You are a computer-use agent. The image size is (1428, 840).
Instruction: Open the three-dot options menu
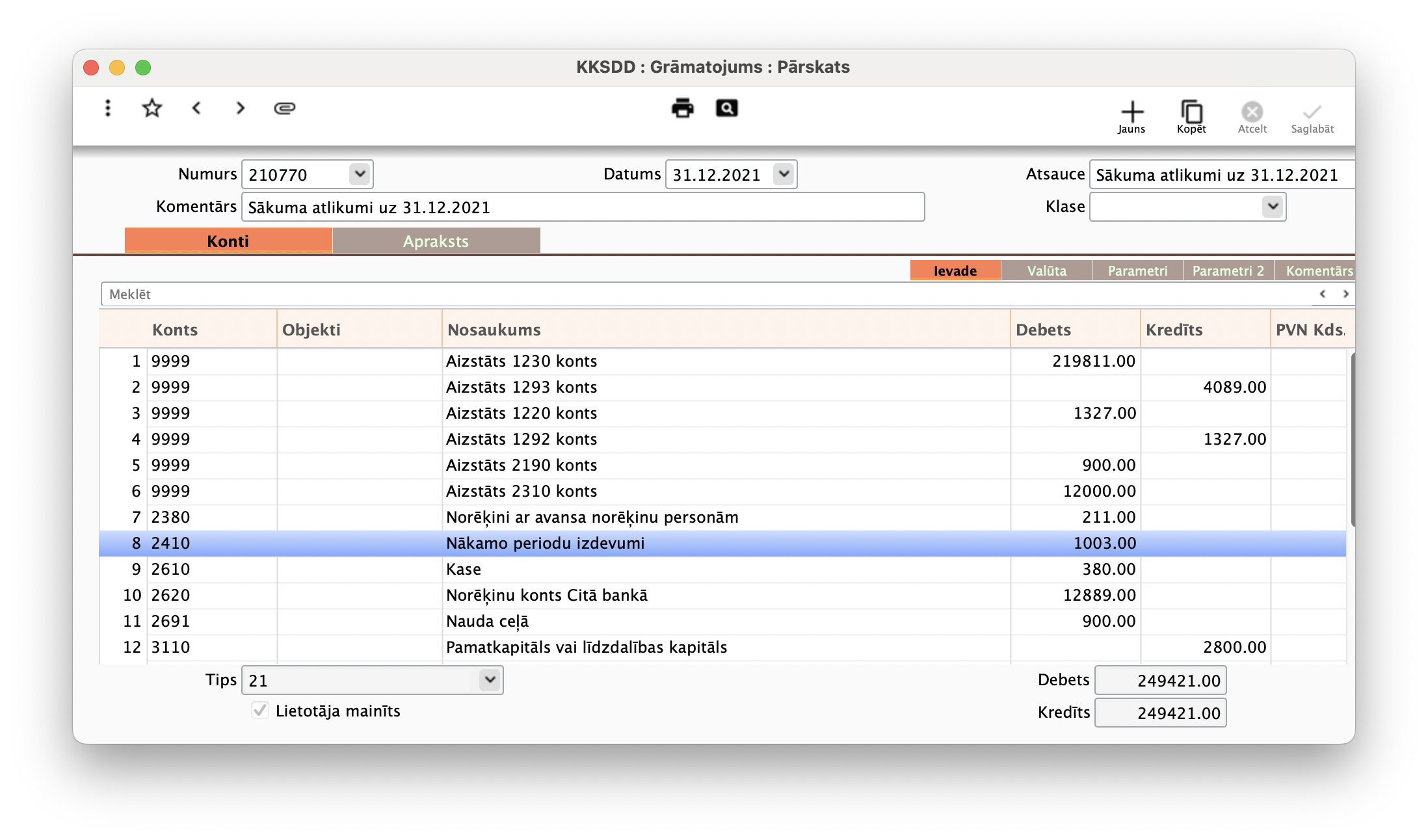point(108,108)
